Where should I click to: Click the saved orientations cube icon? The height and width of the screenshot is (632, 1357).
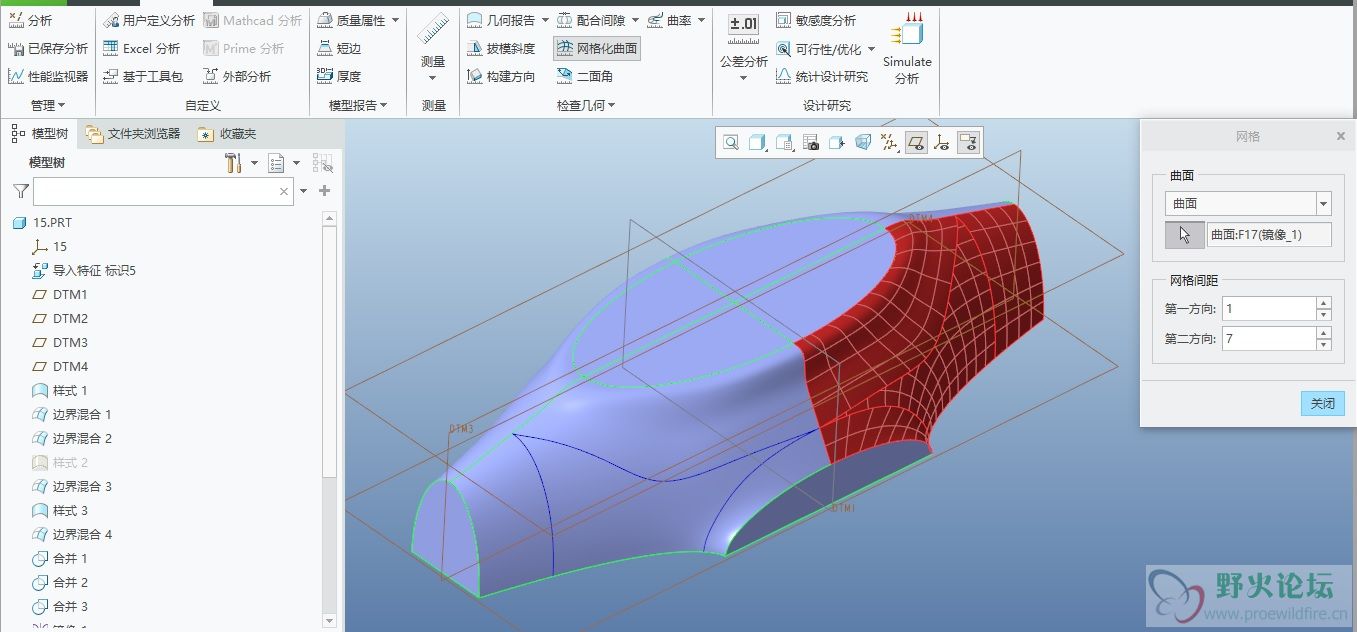click(785, 143)
